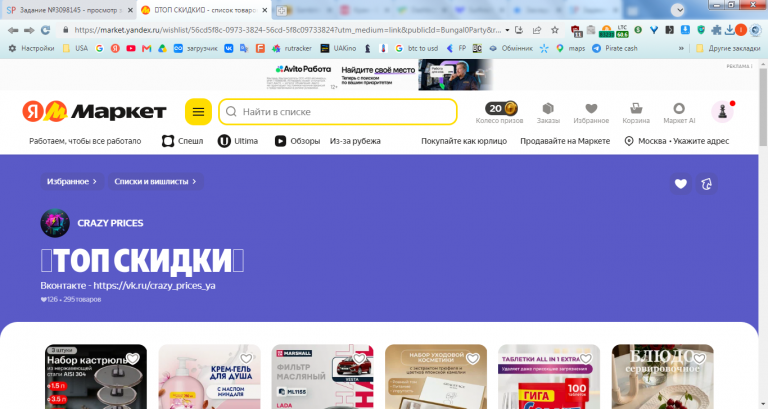
Task: Expand the address bar suggestions arrow
Action: coord(507,30)
